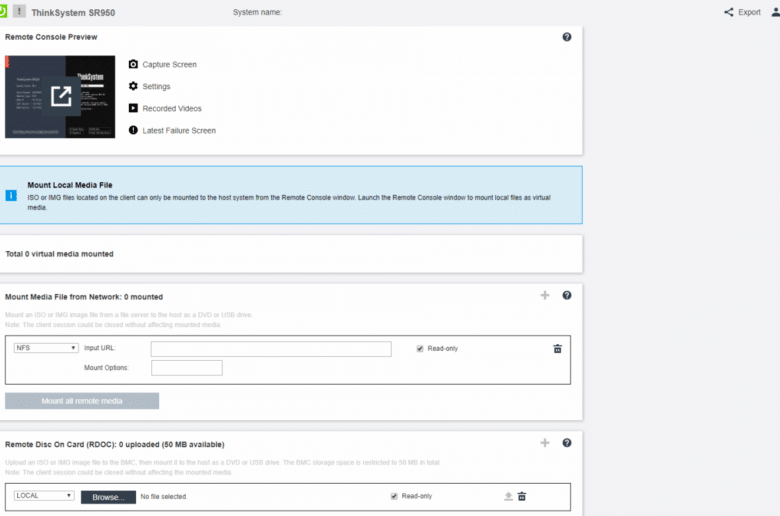Open Capture Screen

pyautogui.click(x=170, y=65)
